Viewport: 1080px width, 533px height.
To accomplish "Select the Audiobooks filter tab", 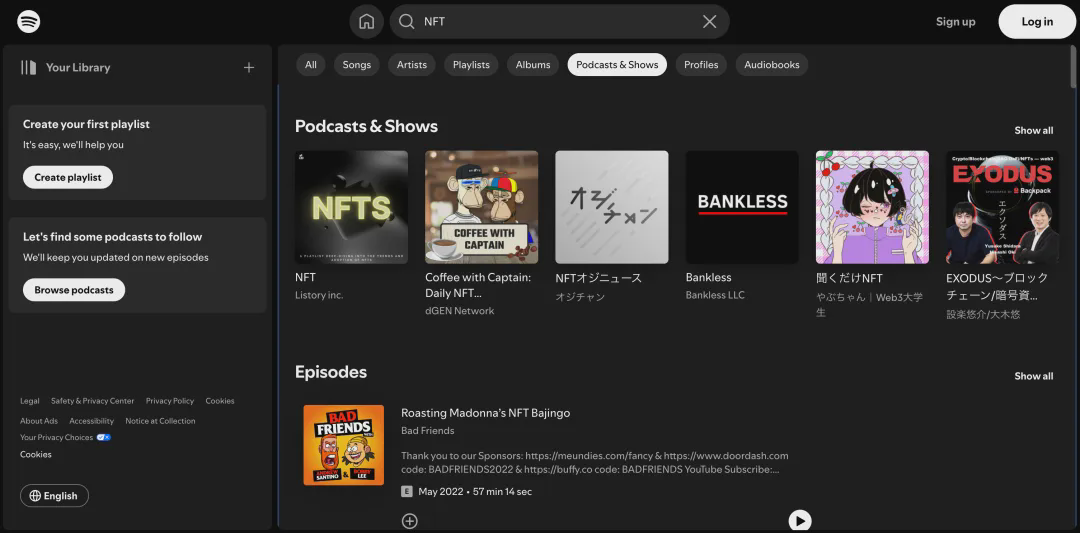I will pyautogui.click(x=771, y=65).
